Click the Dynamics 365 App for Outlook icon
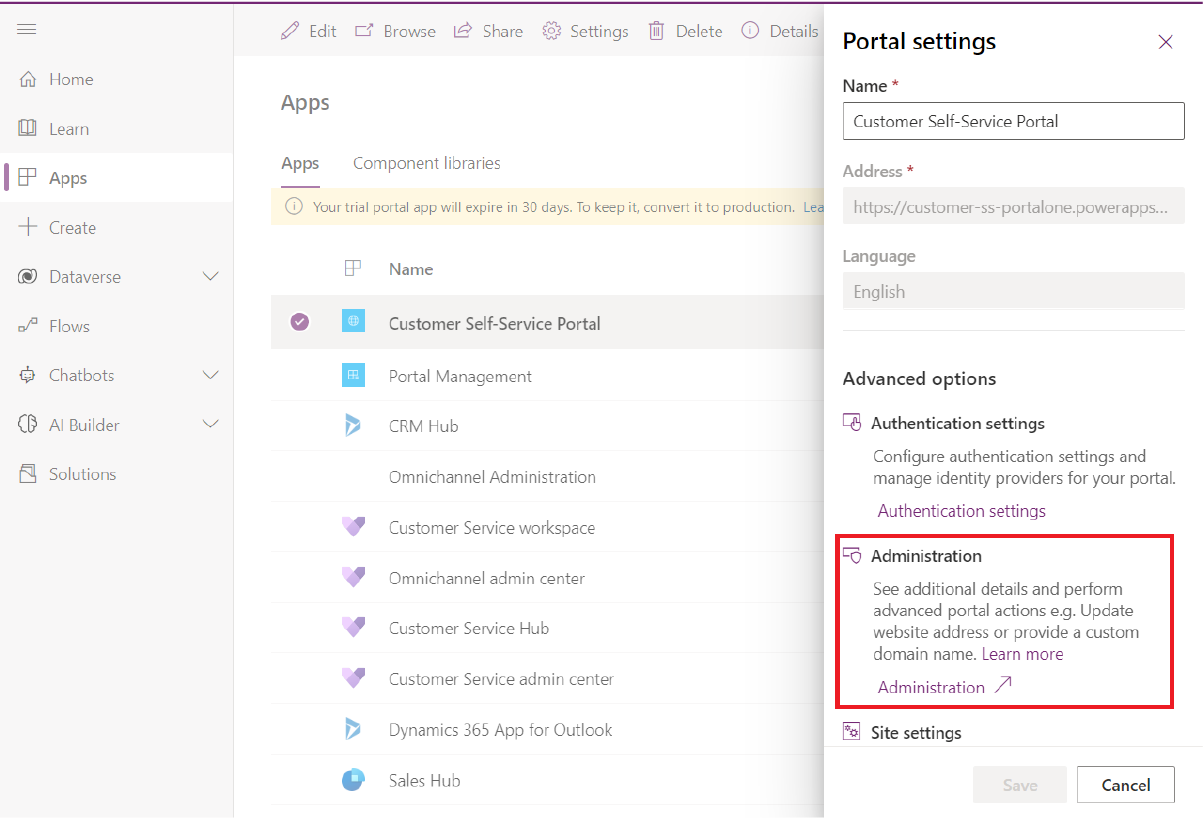Viewport: 1203px width, 818px height. coord(353,729)
